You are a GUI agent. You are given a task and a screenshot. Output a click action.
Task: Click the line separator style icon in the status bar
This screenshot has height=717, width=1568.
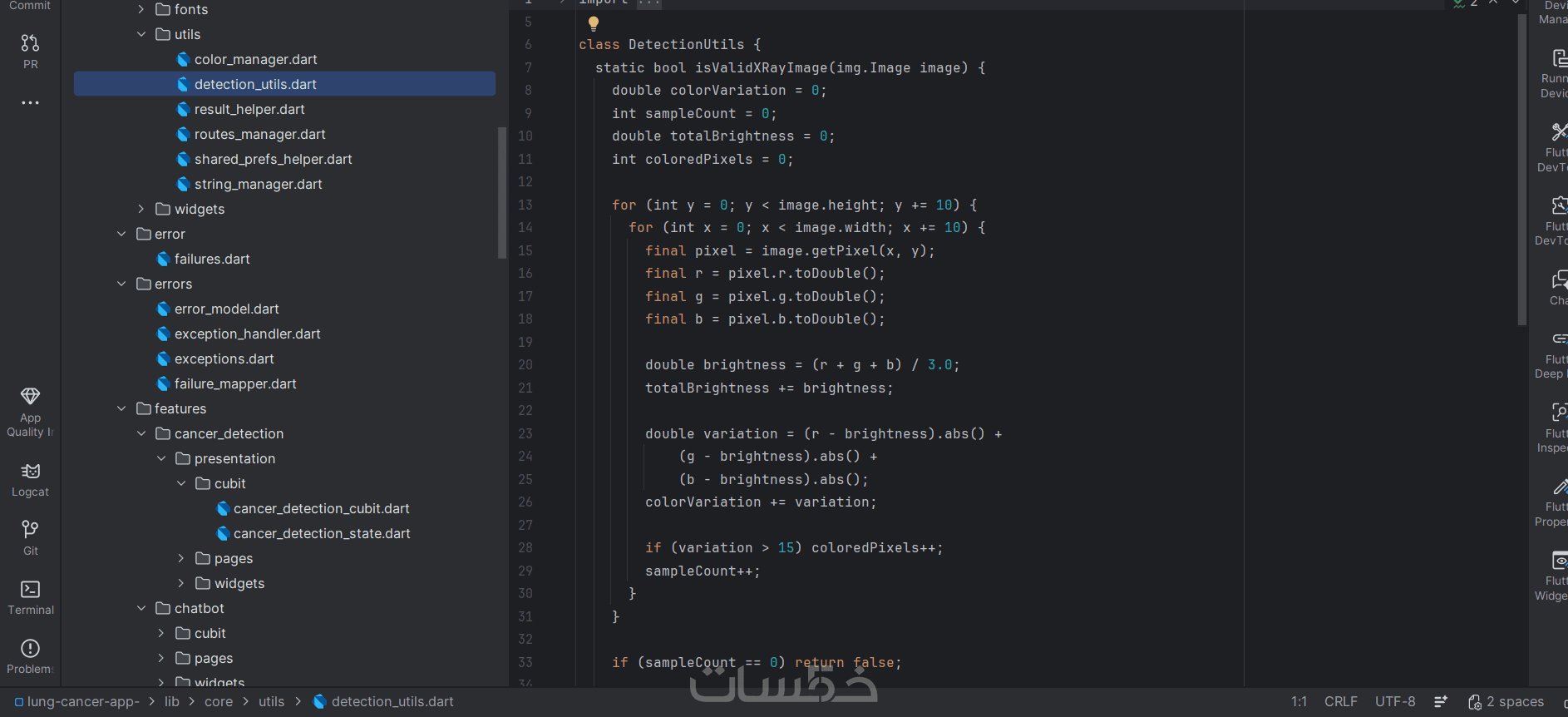1441,702
